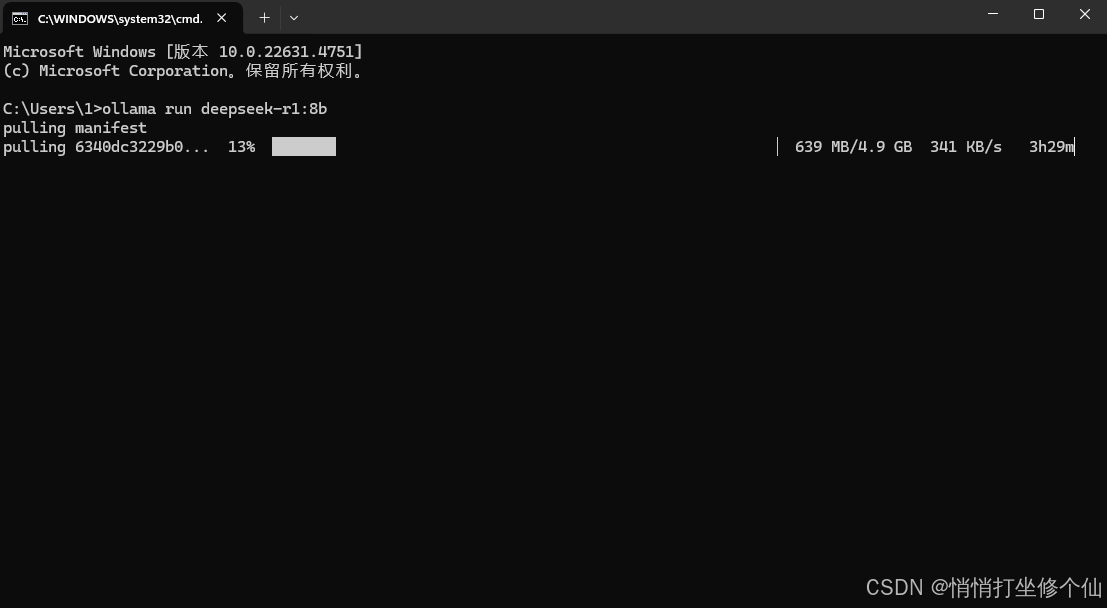
Task: Open a new terminal tab with plus
Action: point(264,18)
